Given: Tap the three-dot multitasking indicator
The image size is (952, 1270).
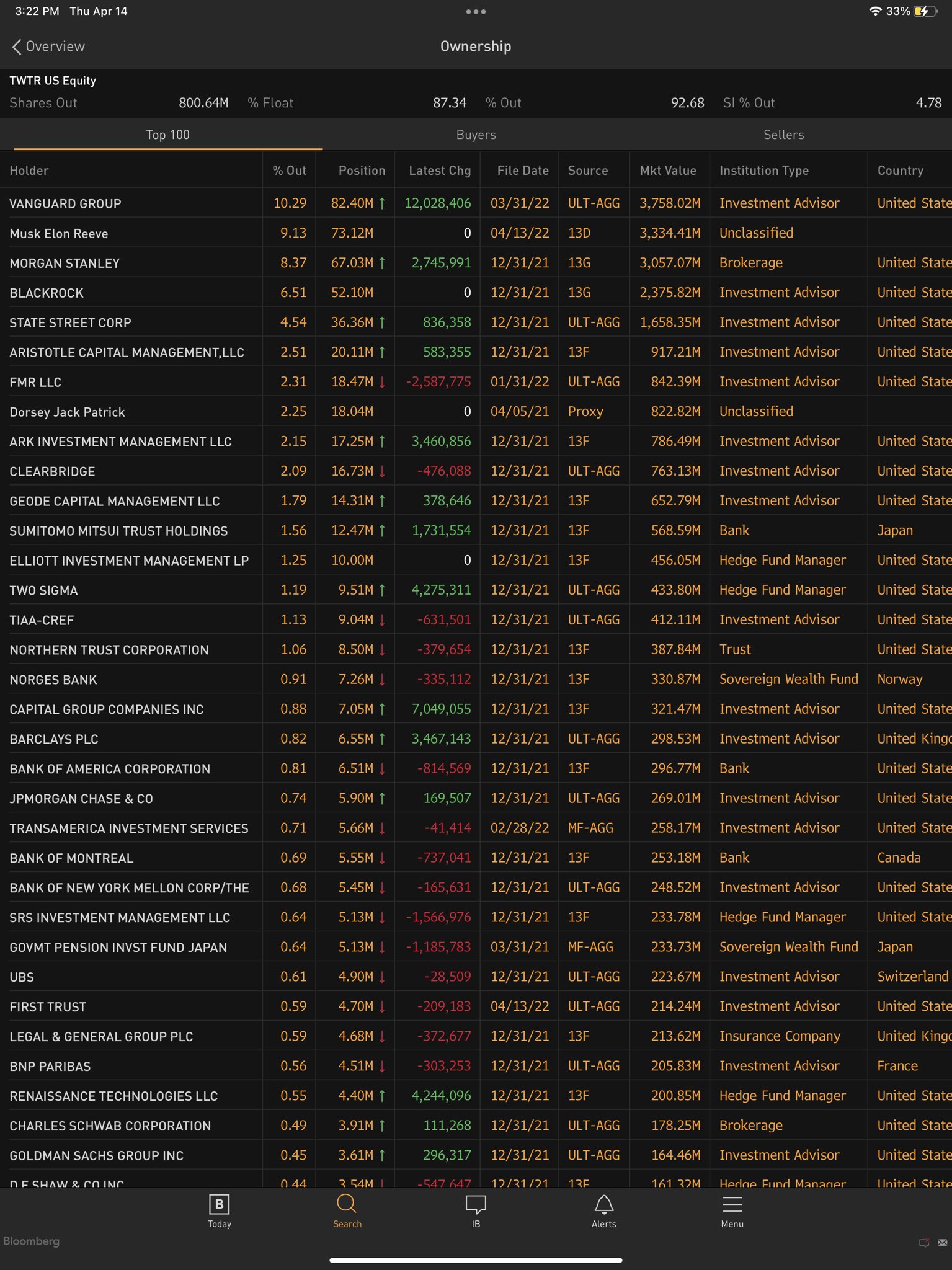Looking at the screenshot, I should [476, 11].
